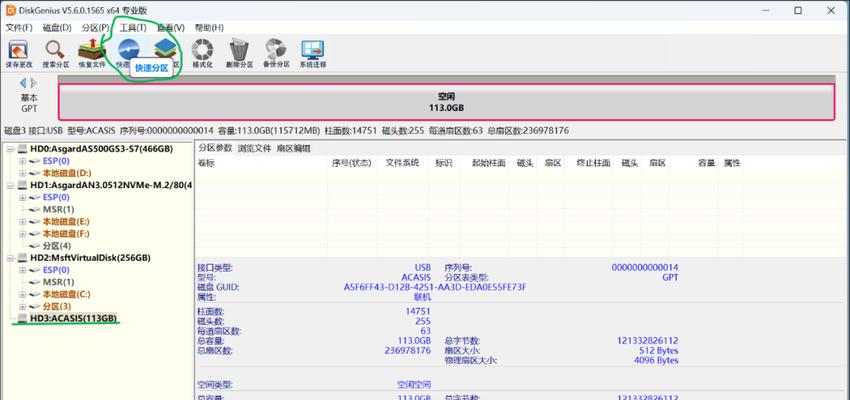The width and height of the screenshot is (850, 400).
Task: Select the 分区(3) partition label under HD2
Action: pos(57,307)
